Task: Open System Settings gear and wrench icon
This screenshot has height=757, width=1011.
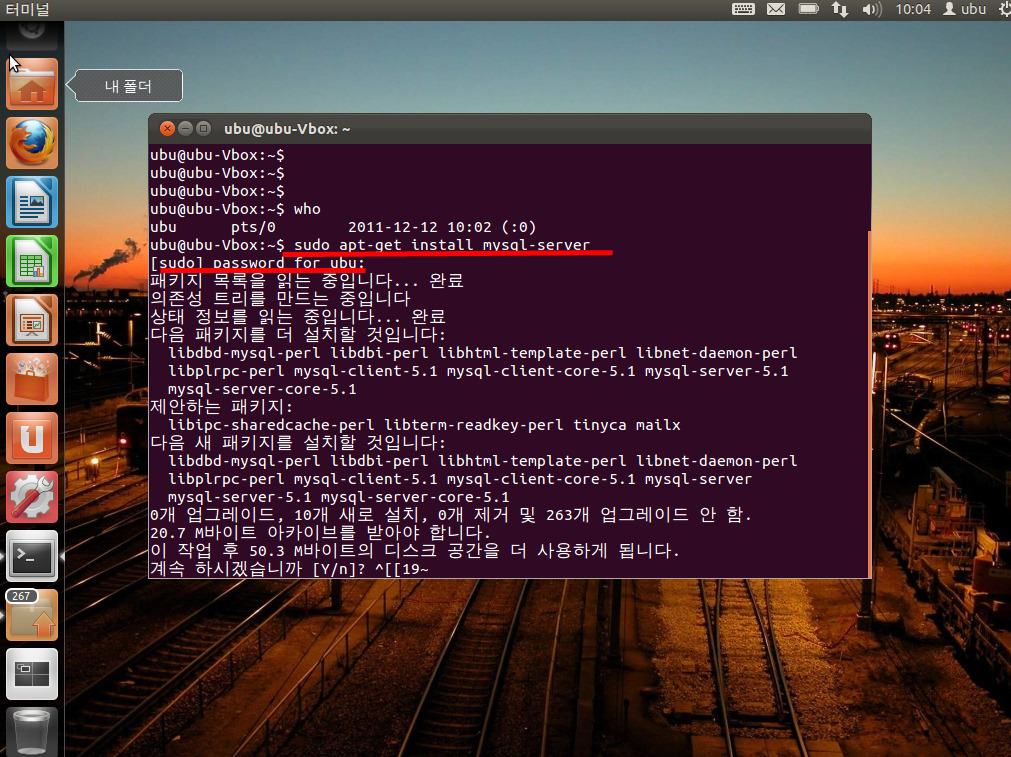Action: pos(32,497)
